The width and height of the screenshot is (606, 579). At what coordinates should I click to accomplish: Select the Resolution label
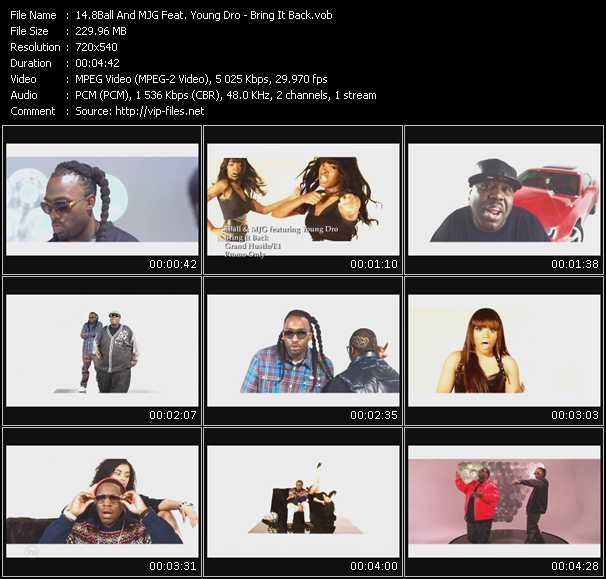tap(35, 47)
